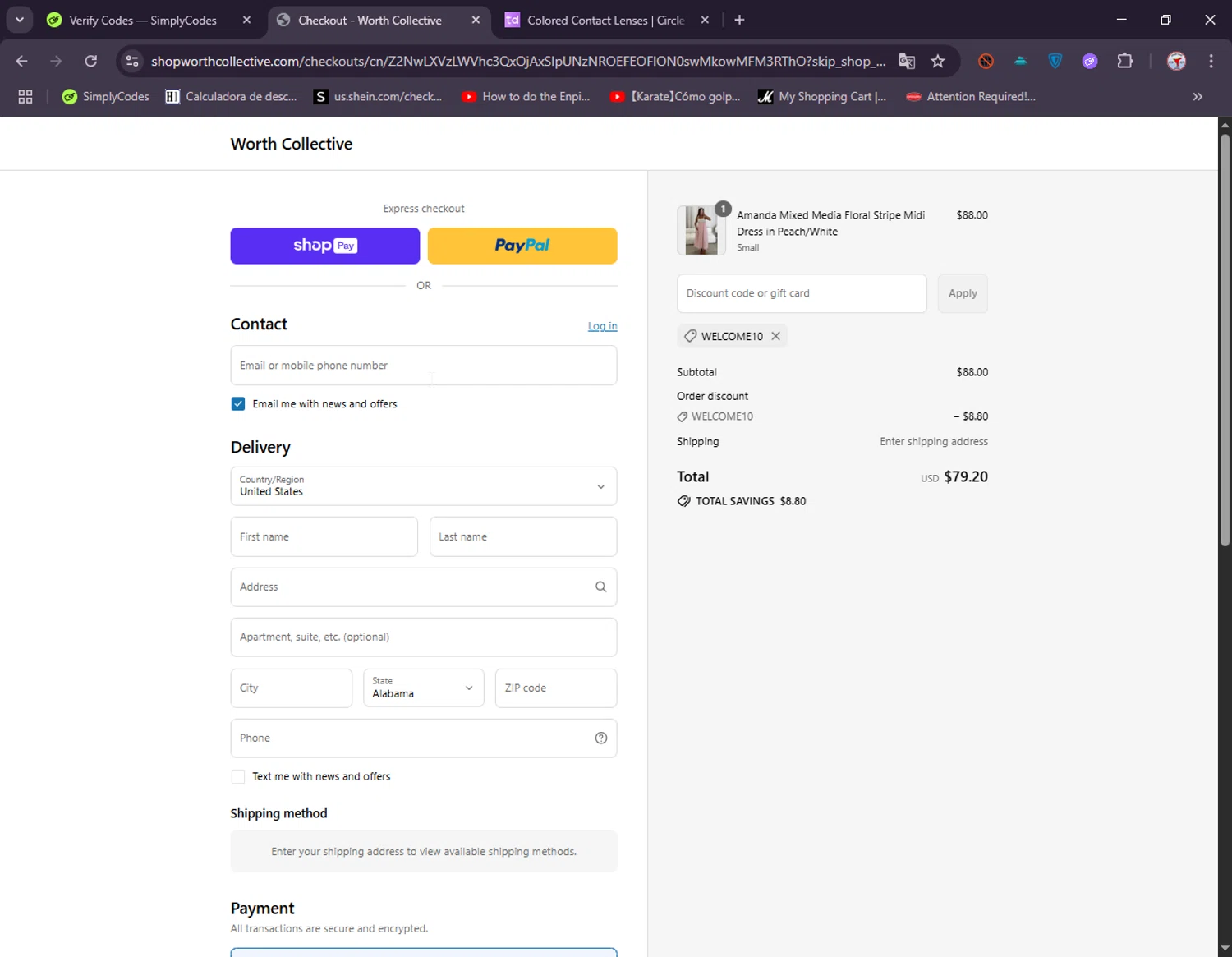This screenshot has width=1232, height=957.
Task: Click the red blocker extension icon
Action: [x=986, y=61]
